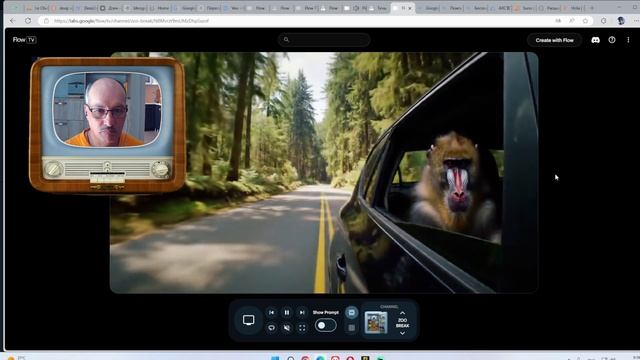
Task: Open a new browser tab with plus
Action: [x=592, y=8]
